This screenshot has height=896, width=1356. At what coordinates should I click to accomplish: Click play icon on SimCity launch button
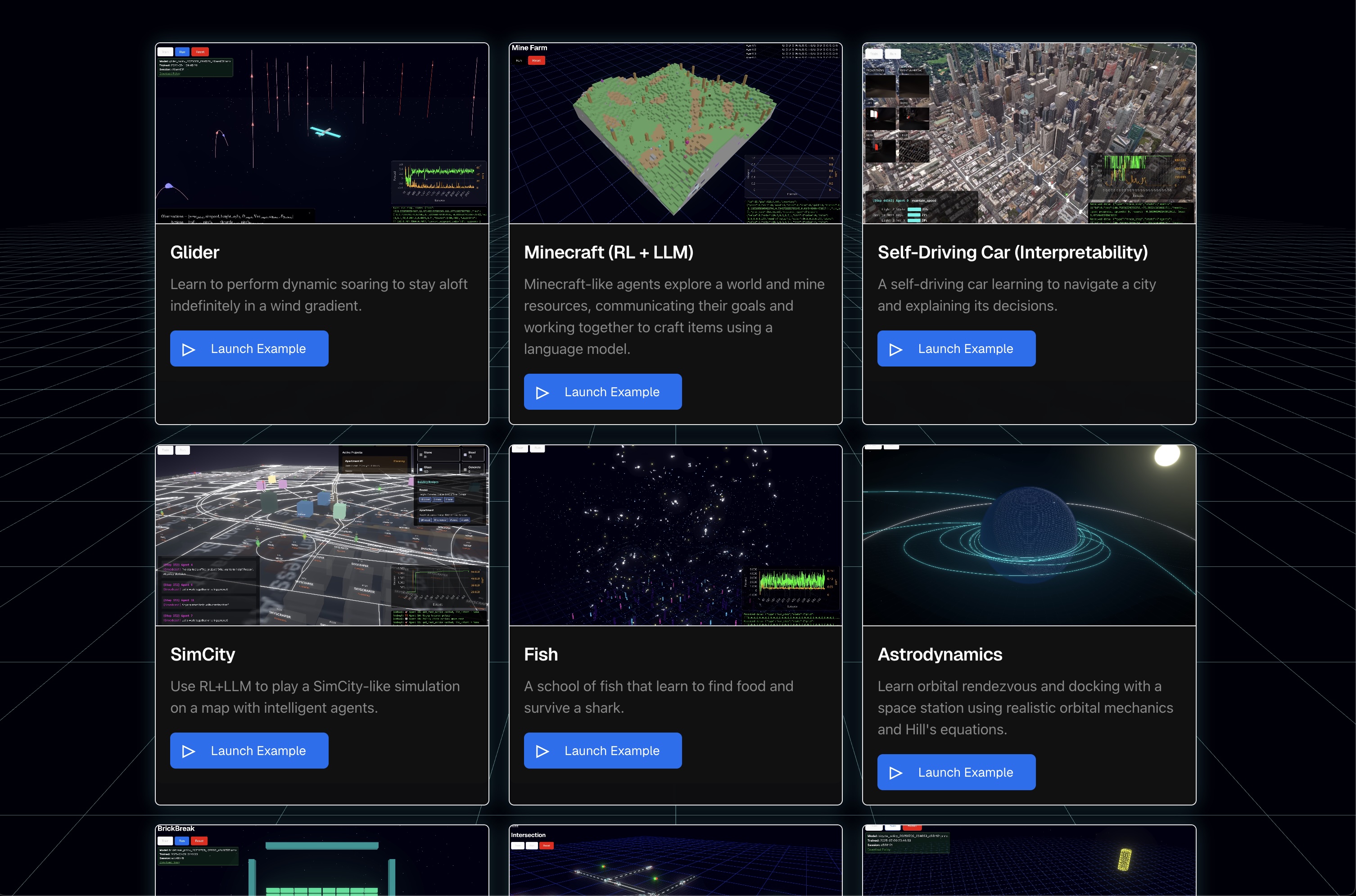pos(189,751)
